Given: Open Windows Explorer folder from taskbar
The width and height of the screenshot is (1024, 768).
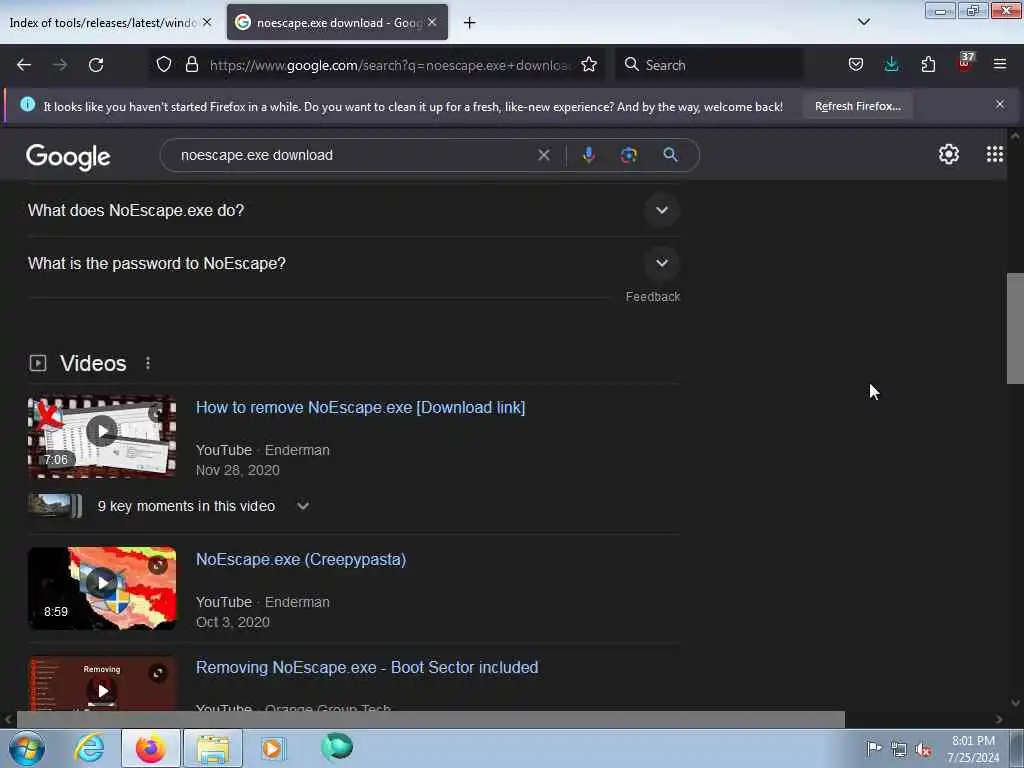Looking at the screenshot, I should tap(213, 748).
